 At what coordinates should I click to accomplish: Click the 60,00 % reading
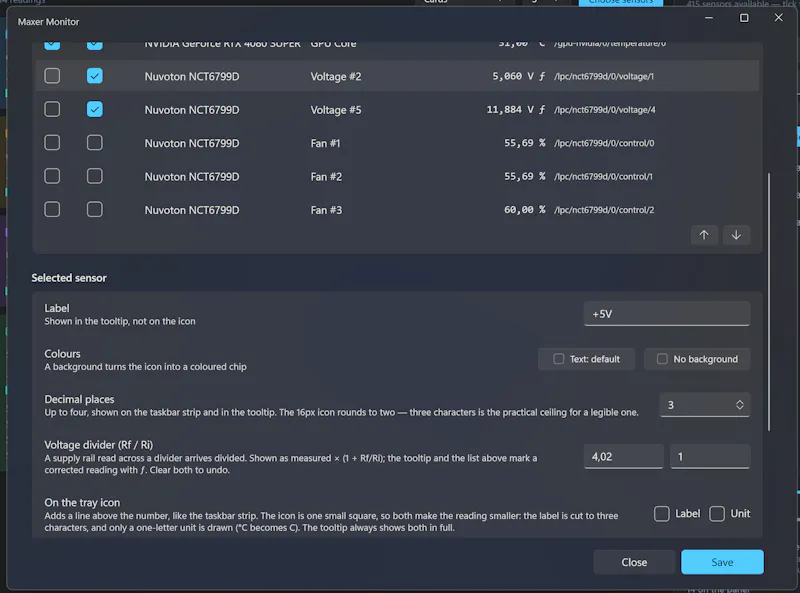pos(524,210)
